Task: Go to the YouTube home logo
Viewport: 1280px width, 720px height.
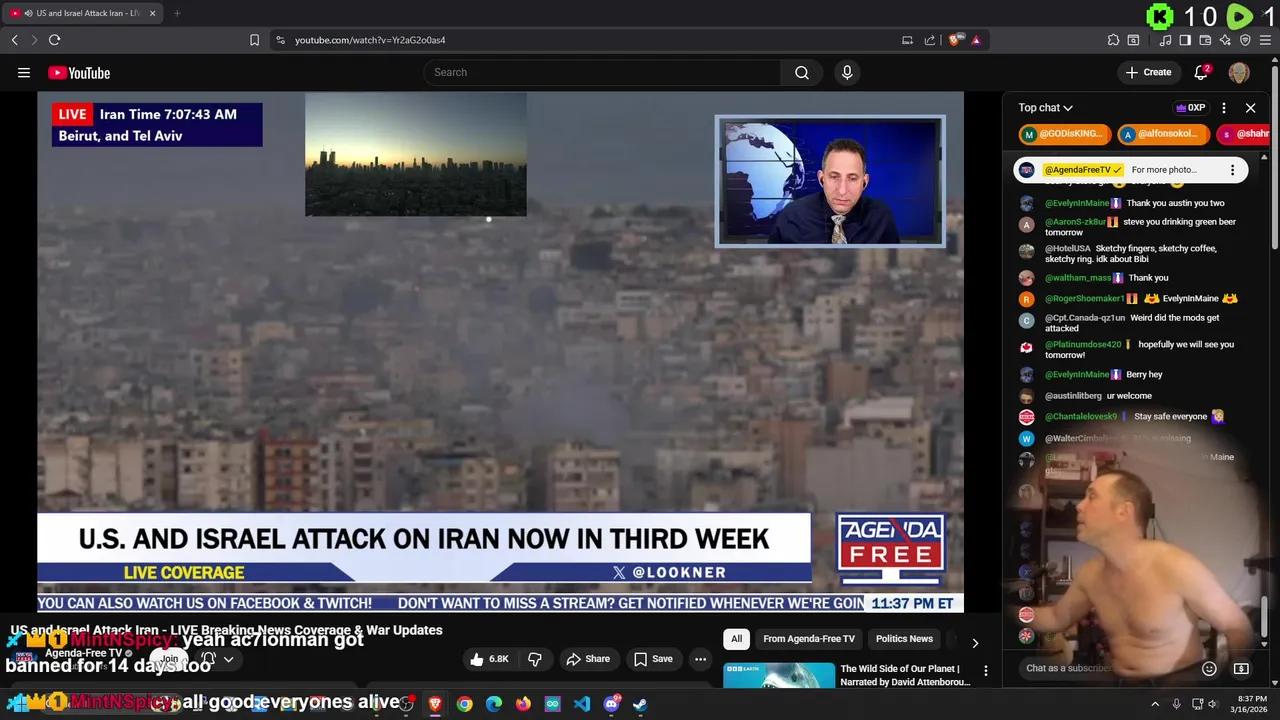Action: pyautogui.click(x=79, y=73)
